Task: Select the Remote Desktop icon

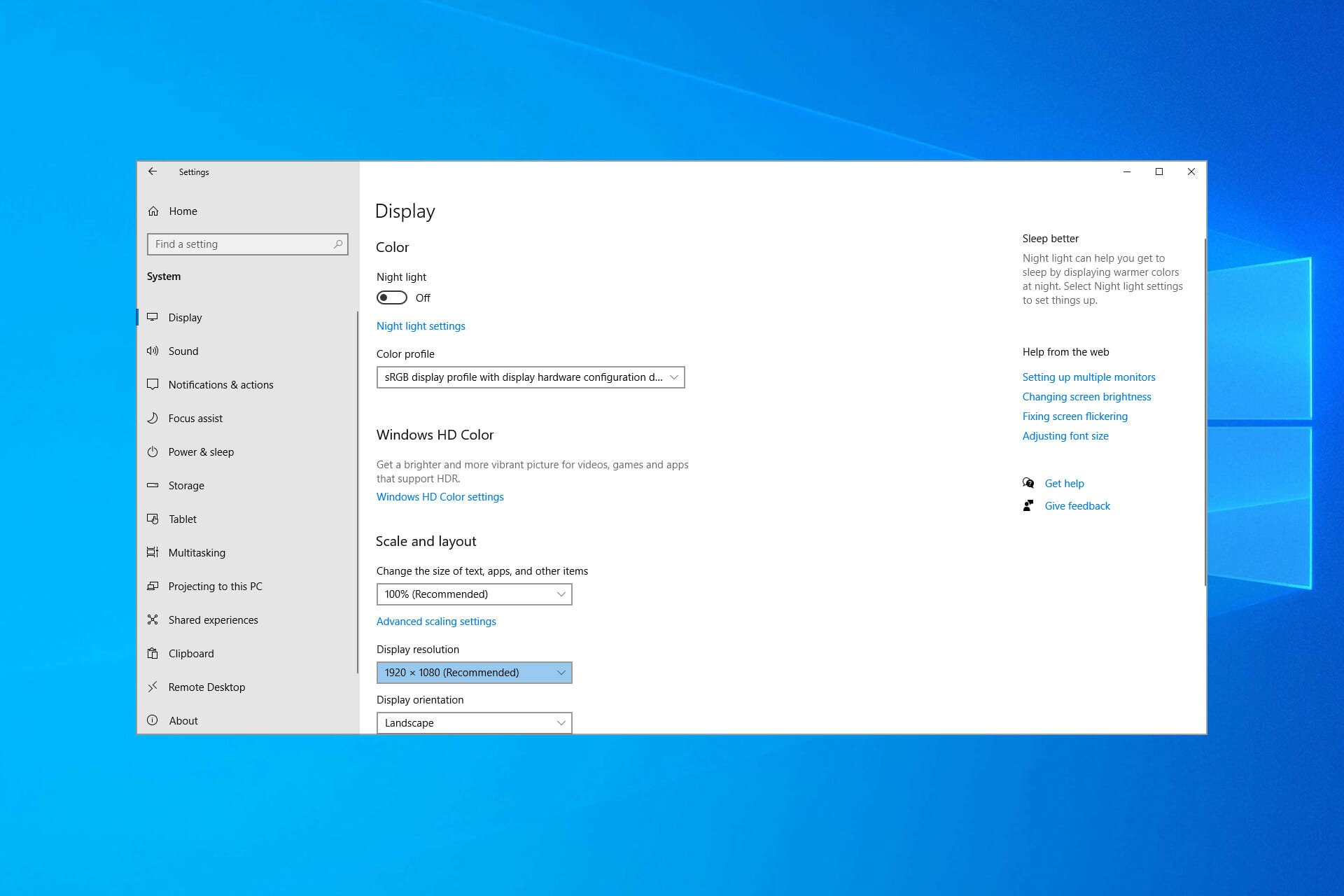Action: tap(153, 687)
